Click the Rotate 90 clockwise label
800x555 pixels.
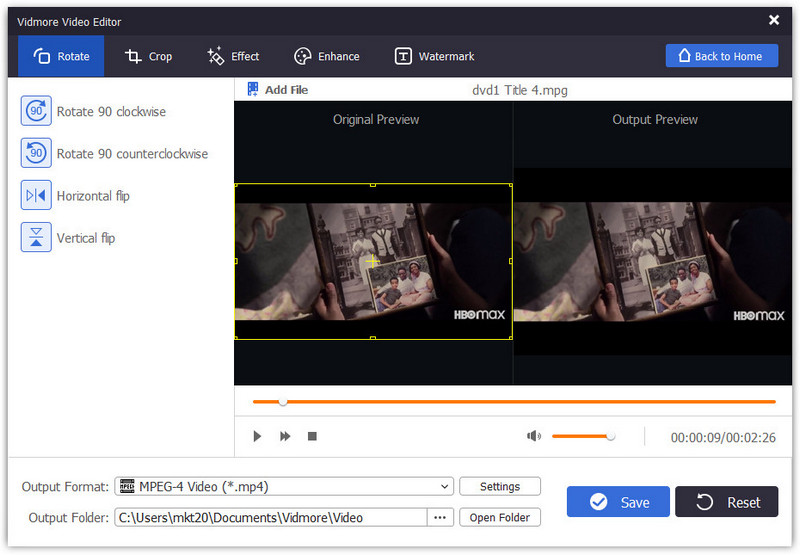tap(111, 112)
